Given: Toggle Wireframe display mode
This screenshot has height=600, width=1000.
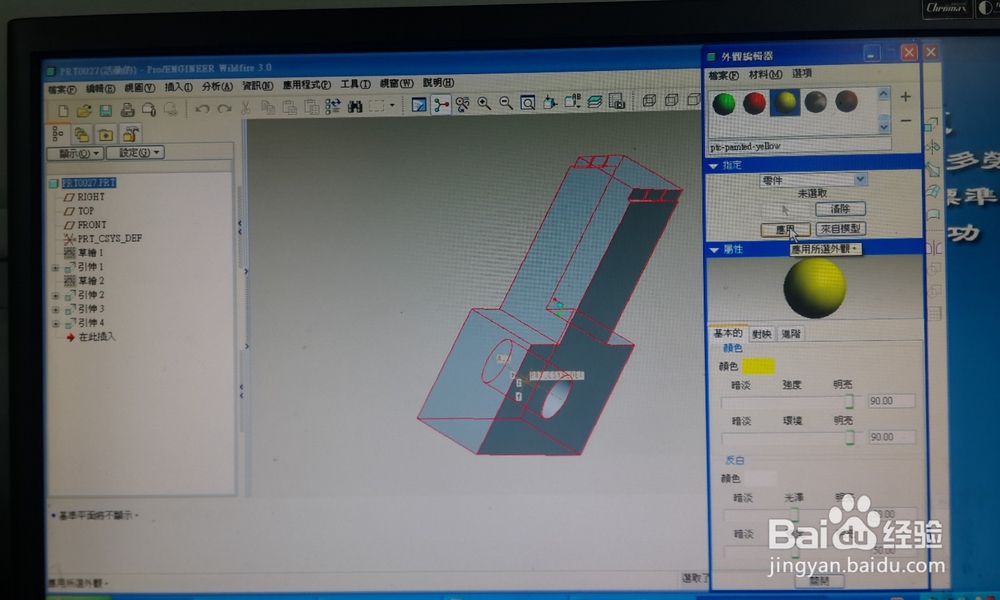Looking at the screenshot, I should (649, 100).
